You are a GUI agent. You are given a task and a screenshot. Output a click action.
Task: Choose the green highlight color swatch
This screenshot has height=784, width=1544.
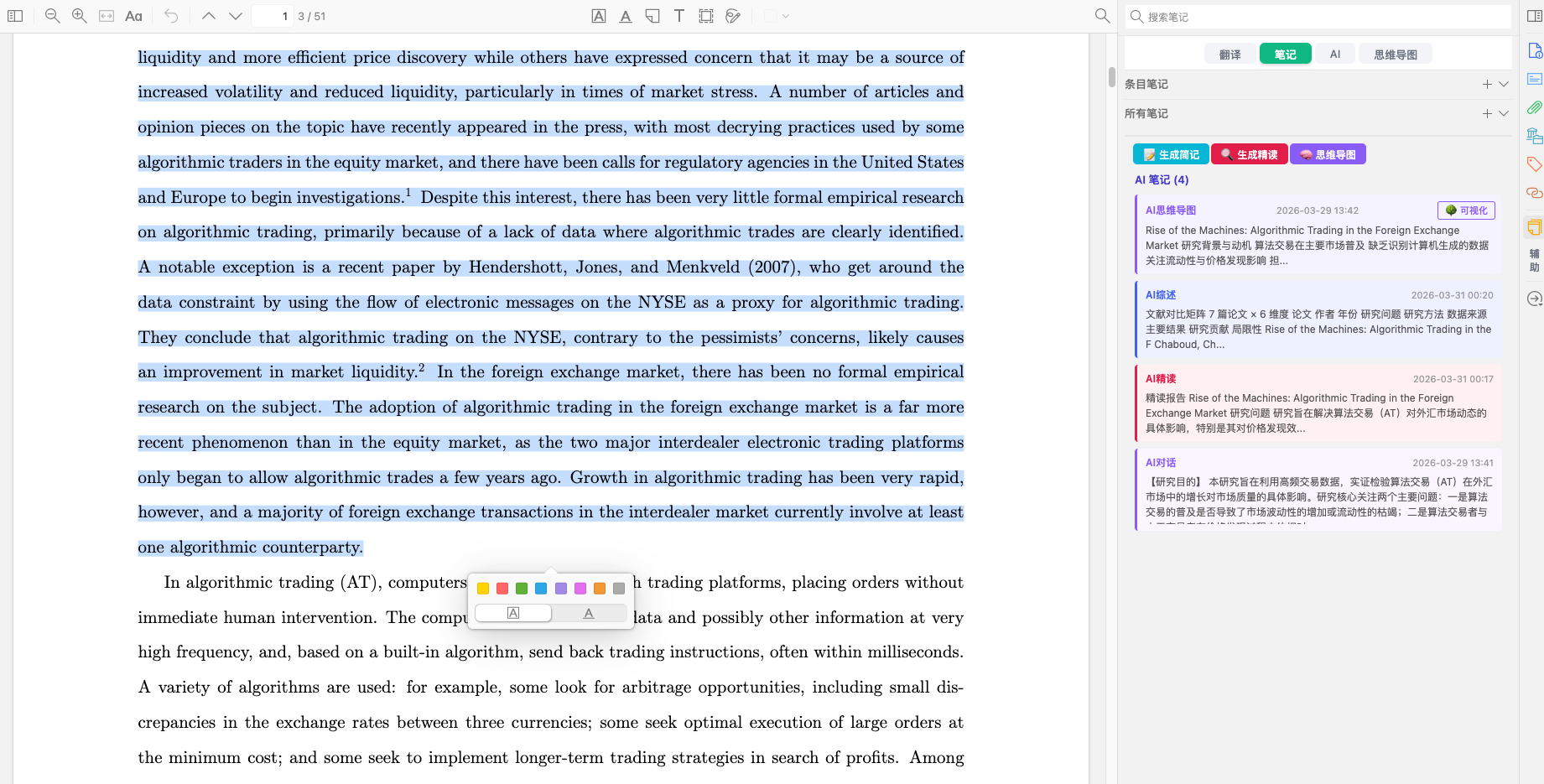coord(522,589)
